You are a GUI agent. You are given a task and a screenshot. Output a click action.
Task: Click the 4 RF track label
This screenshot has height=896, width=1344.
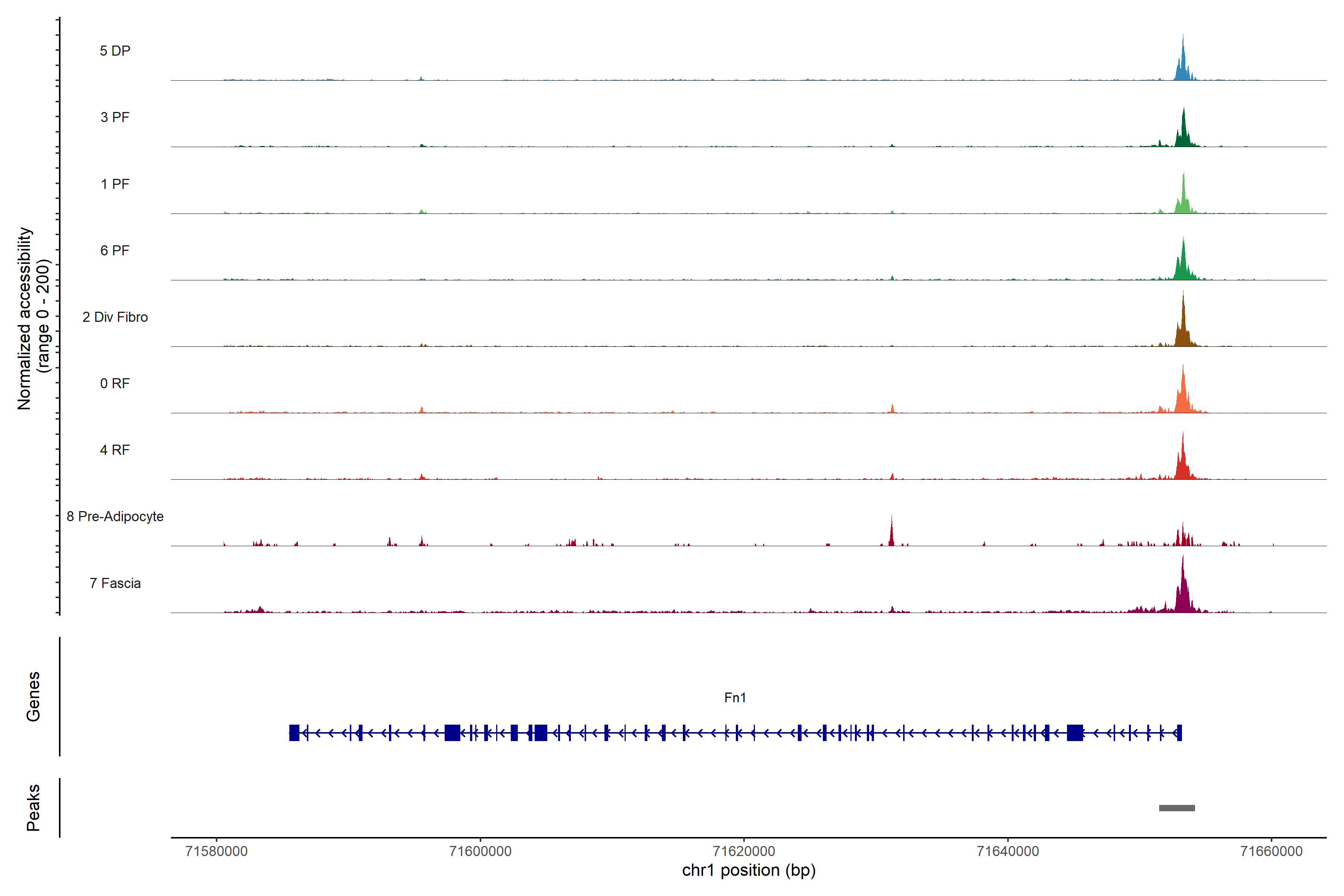tap(115, 450)
